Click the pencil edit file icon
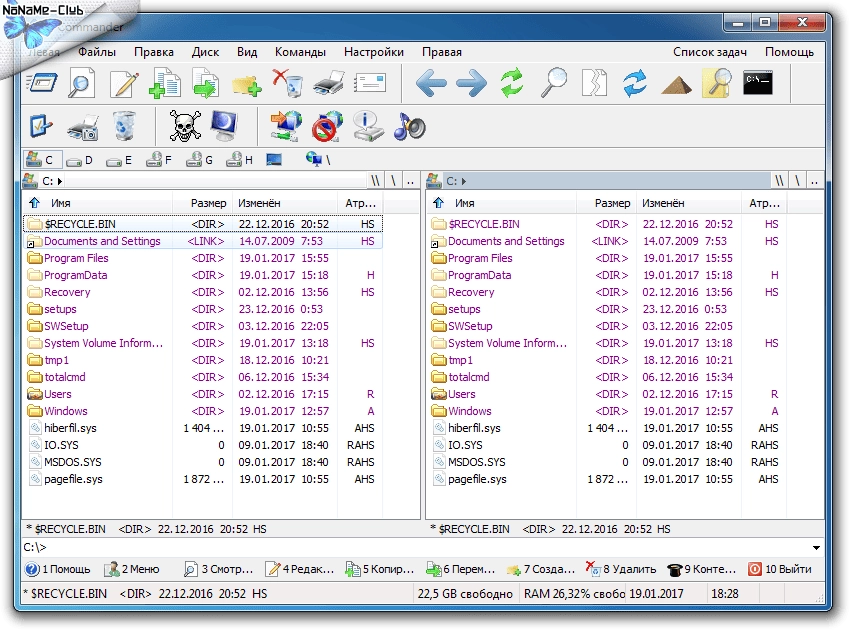850x631 pixels. 124,83
